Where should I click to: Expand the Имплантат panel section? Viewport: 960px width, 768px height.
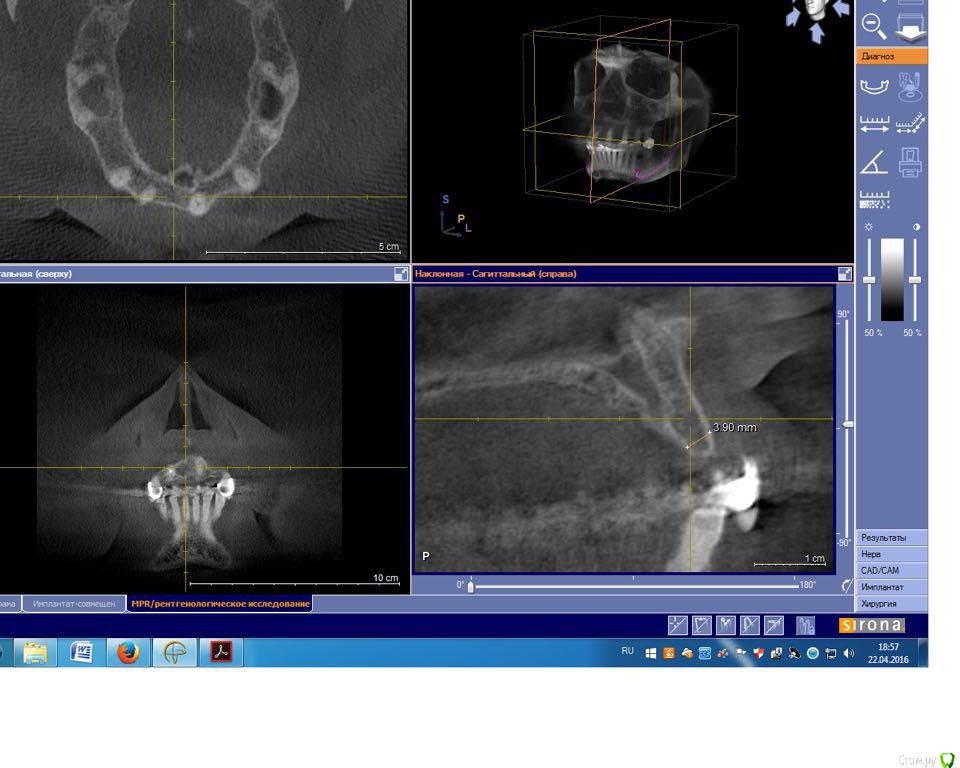click(891, 587)
